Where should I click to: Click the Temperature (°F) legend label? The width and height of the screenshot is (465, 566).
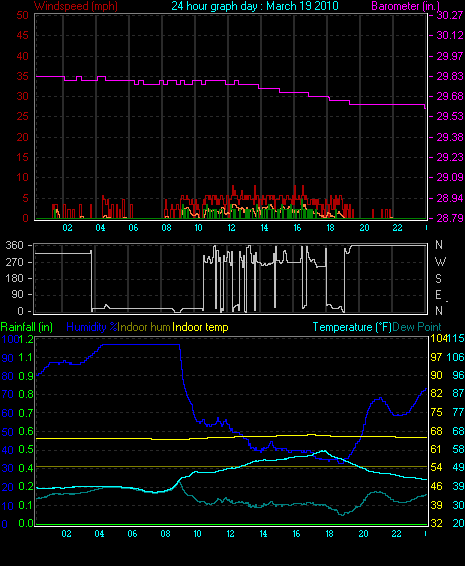coord(352,327)
